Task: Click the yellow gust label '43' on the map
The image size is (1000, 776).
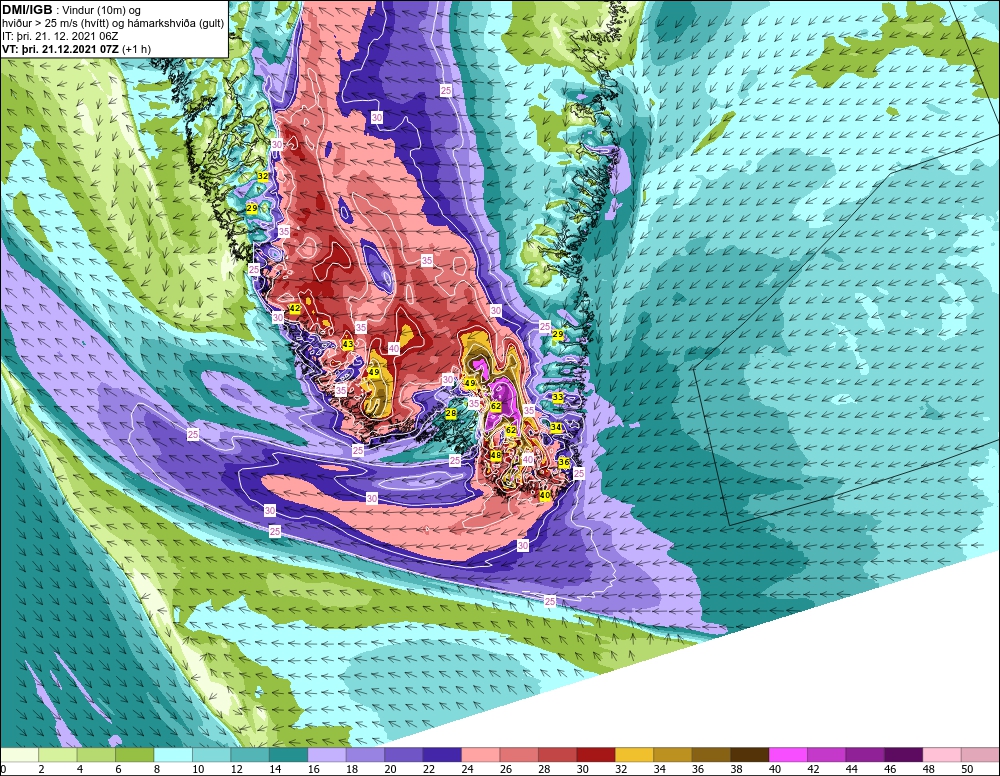Action: click(x=348, y=344)
